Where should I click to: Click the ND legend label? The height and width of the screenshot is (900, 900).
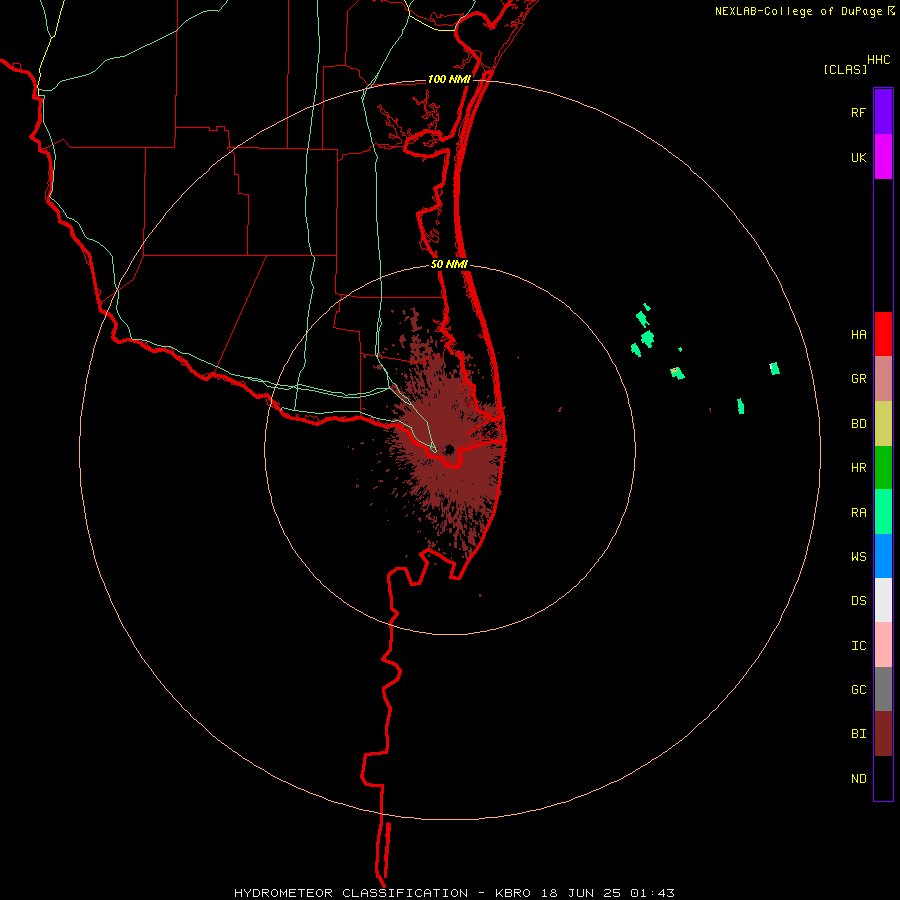[x=858, y=779]
